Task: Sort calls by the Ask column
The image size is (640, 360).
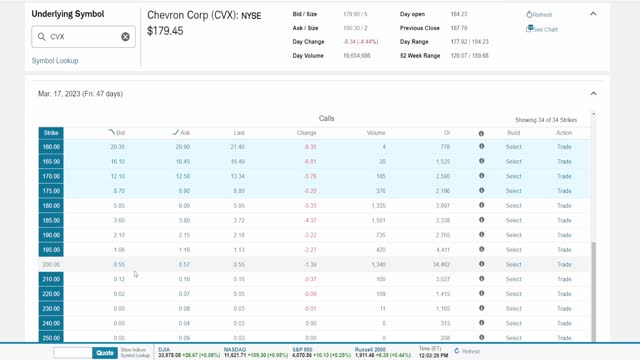Action: tap(181, 133)
